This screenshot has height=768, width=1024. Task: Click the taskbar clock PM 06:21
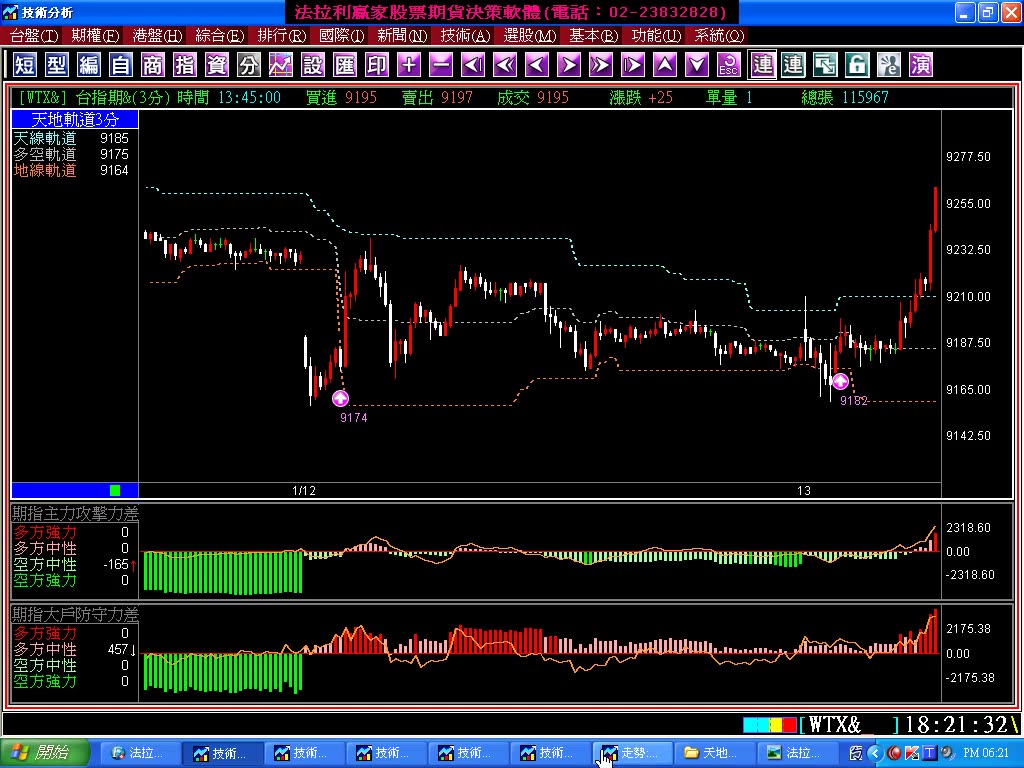coord(986,753)
